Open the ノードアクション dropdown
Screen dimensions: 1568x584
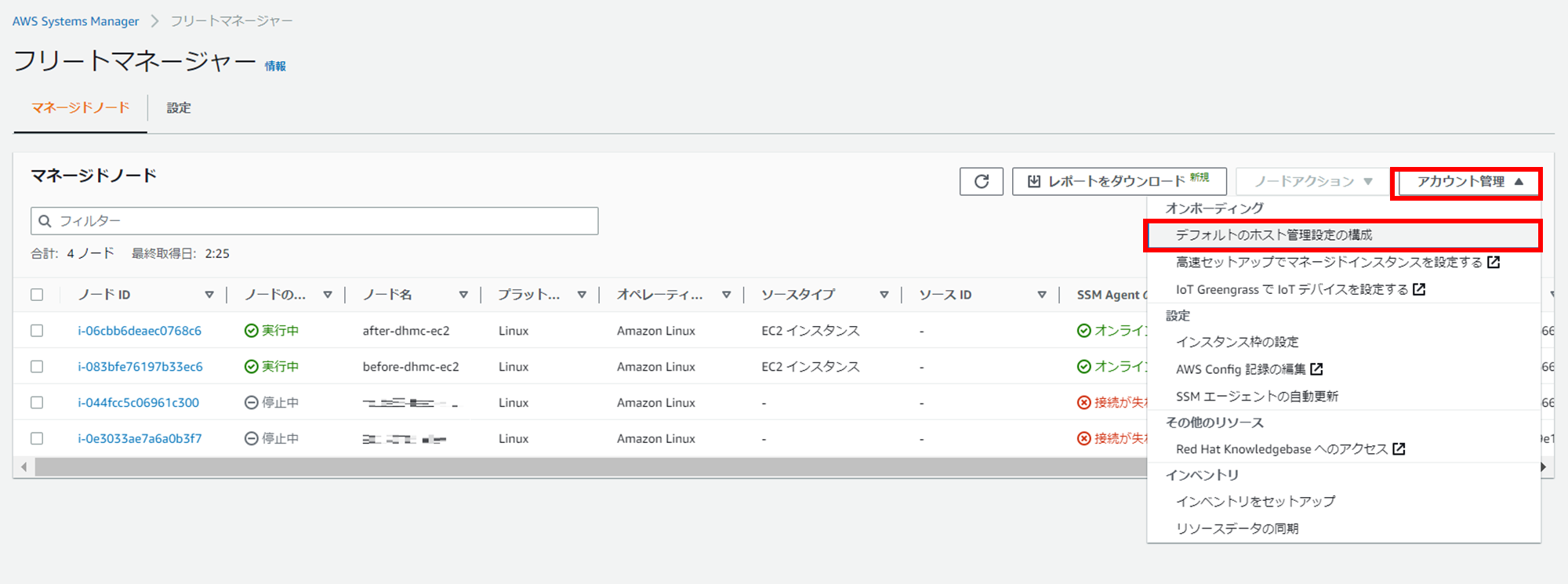coord(1313,182)
